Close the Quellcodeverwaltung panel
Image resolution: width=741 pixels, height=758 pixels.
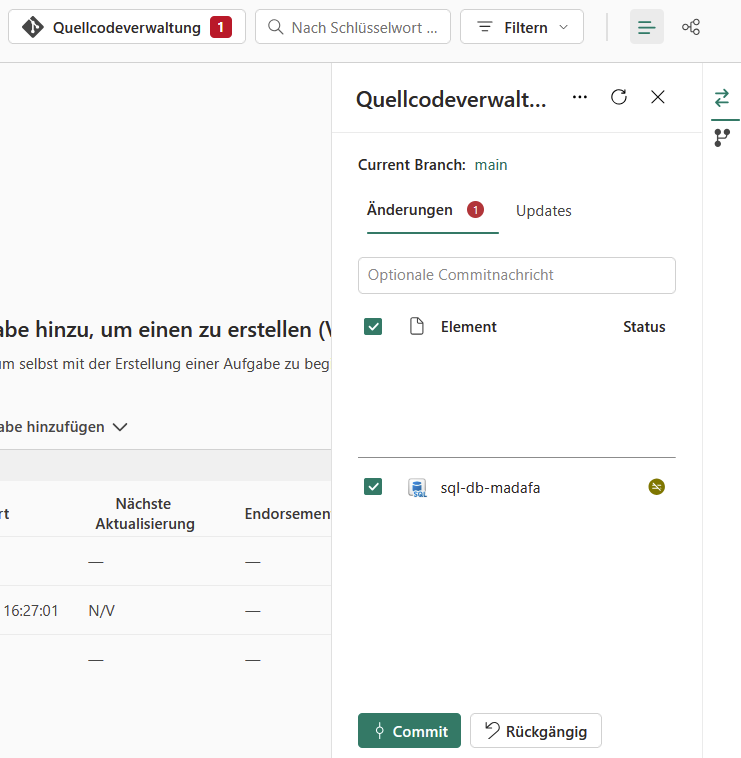(x=657, y=97)
